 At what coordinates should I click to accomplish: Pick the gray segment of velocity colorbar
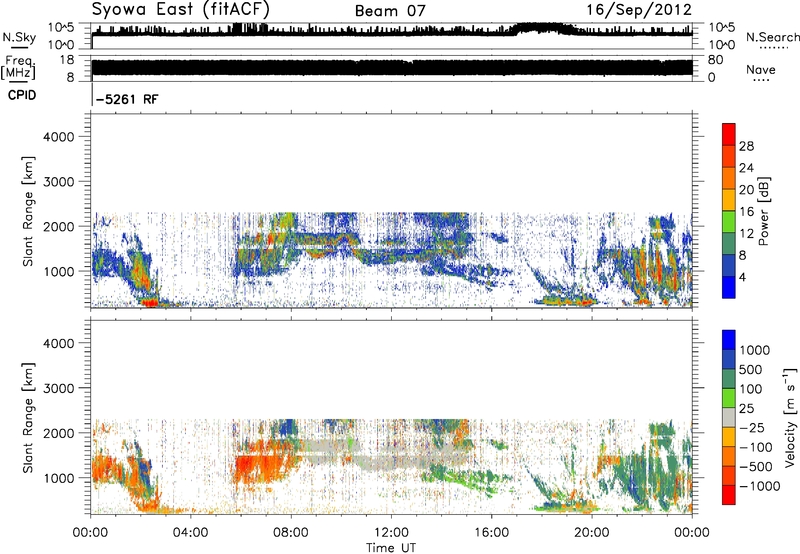[x=729, y=417]
